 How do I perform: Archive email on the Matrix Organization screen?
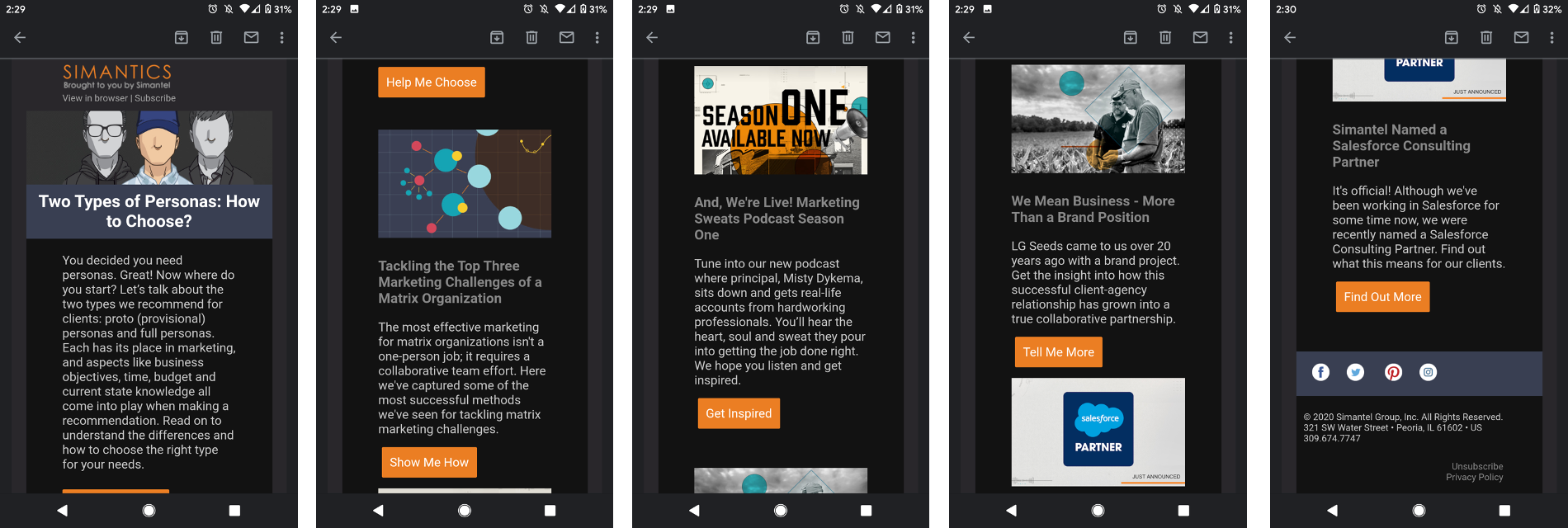(497, 37)
